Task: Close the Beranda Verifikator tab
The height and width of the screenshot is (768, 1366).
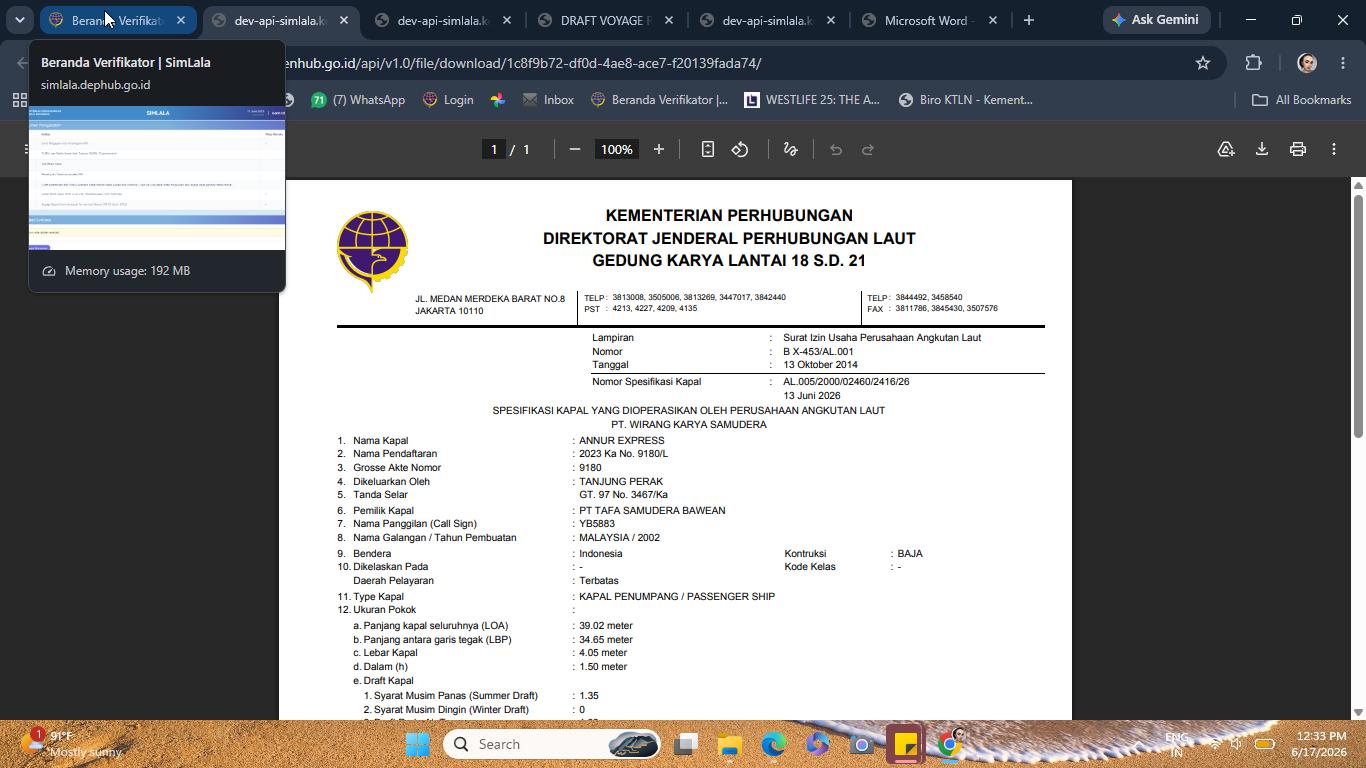Action: (180, 20)
